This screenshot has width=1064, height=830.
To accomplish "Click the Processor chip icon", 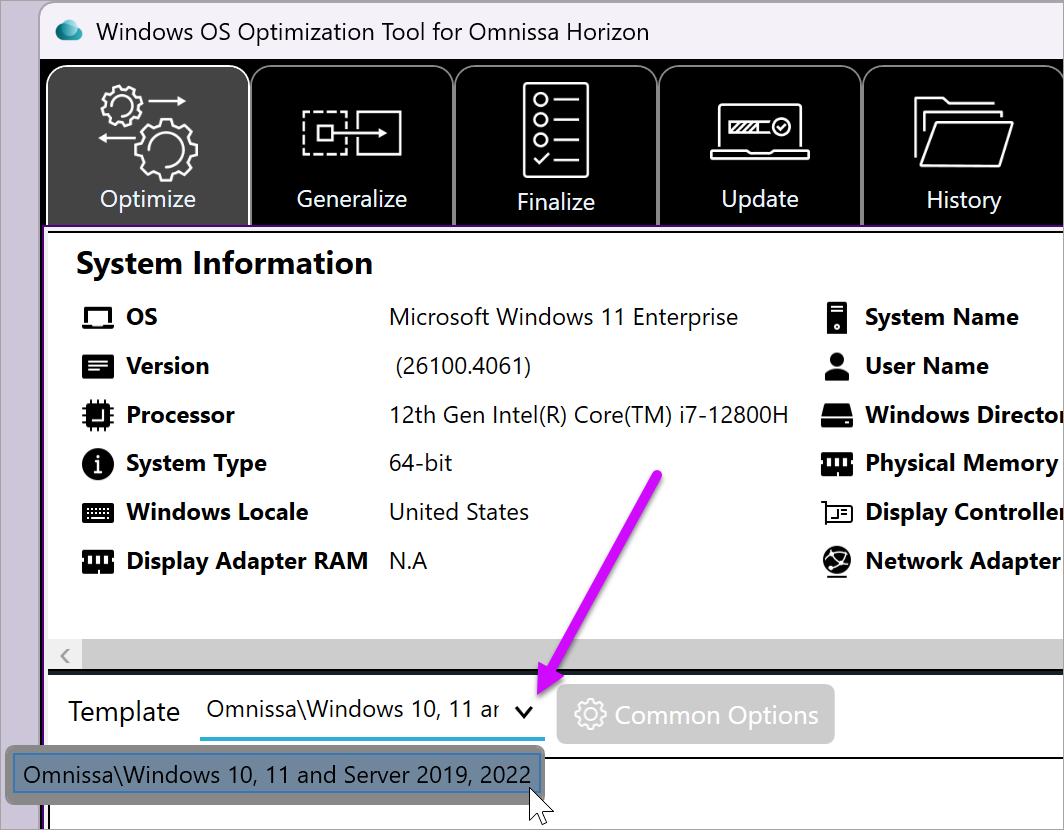I will coord(98,415).
